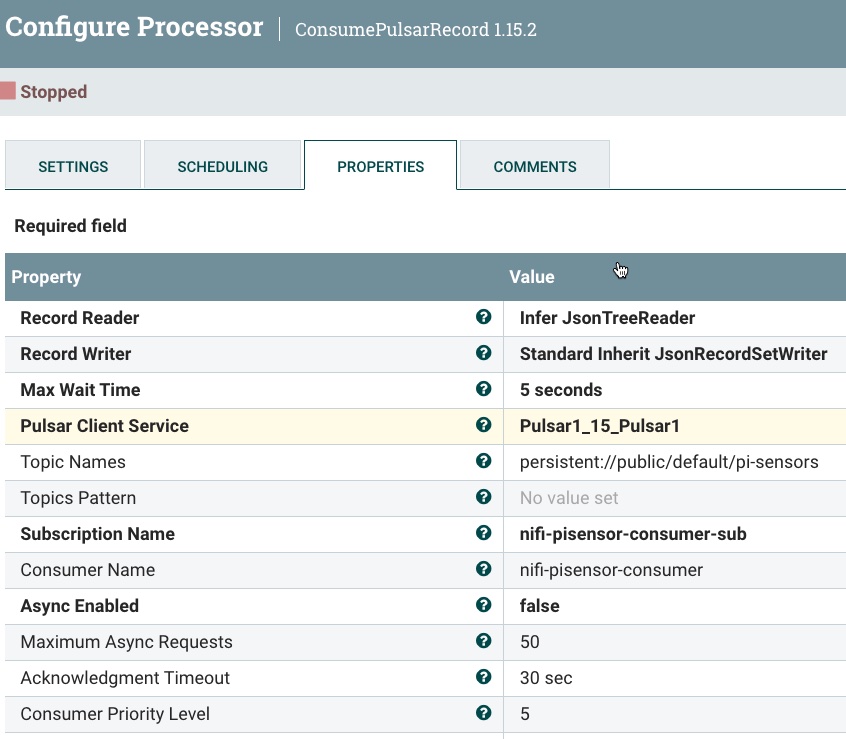This screenshot has height=739, width=846.
Task: Select the Properties tab
Action: pos(380,165)
